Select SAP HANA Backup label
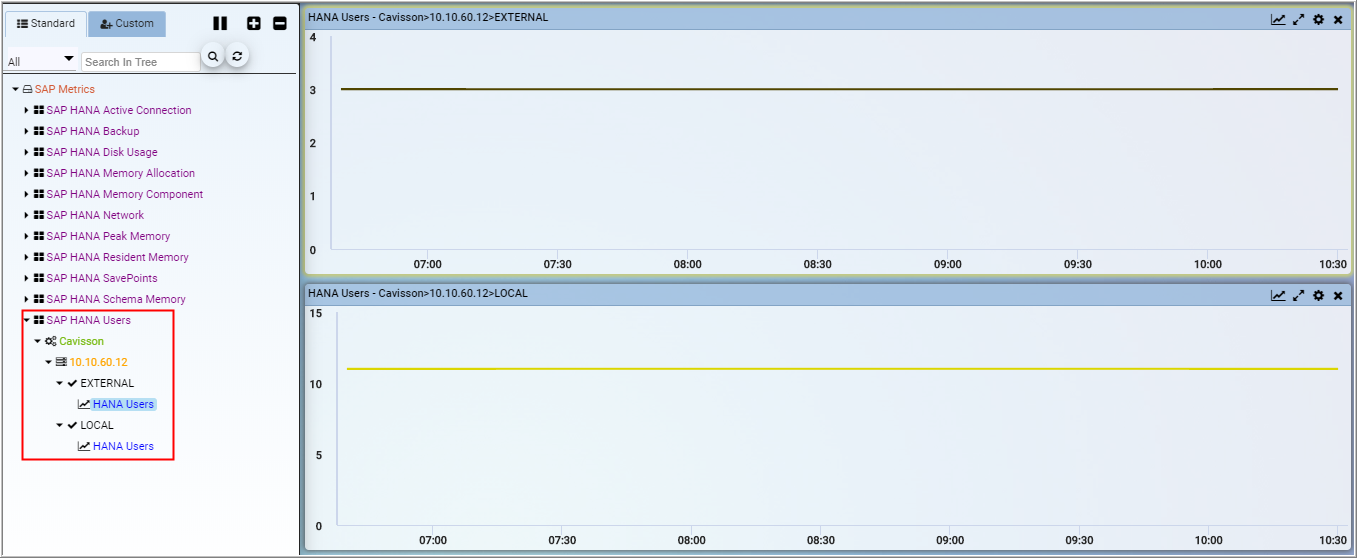1357x558 pixels. coord(93,132)
